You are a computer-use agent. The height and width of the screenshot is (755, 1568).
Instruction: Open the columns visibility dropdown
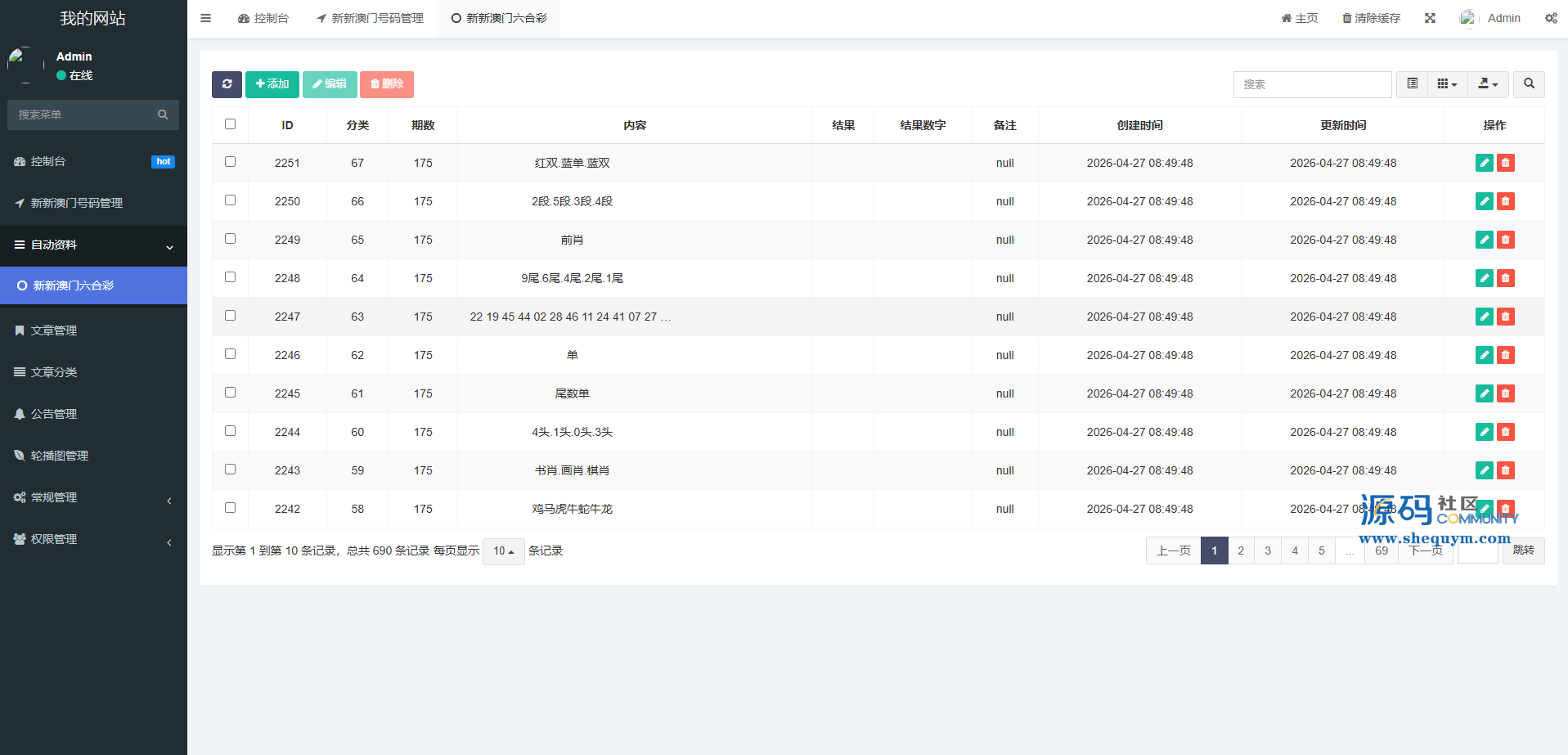pos(1447,84)
